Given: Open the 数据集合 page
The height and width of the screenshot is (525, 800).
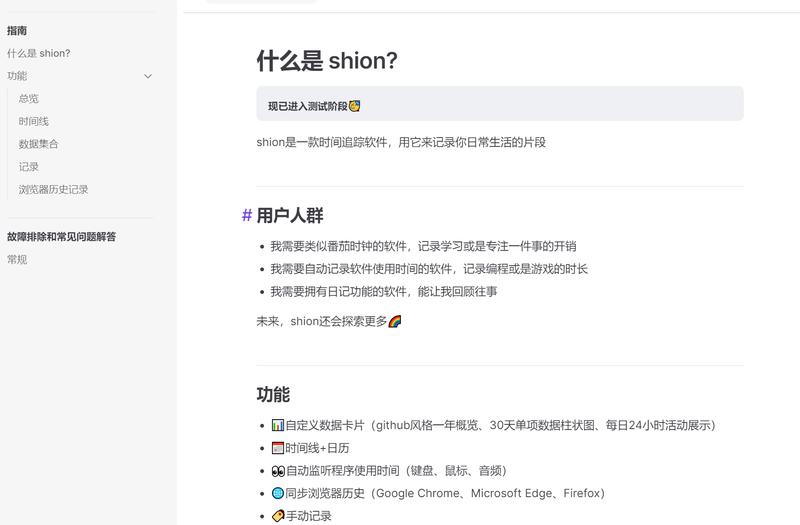Looking at the screenshot, I should pyautogui.click(x=38, y=144).
